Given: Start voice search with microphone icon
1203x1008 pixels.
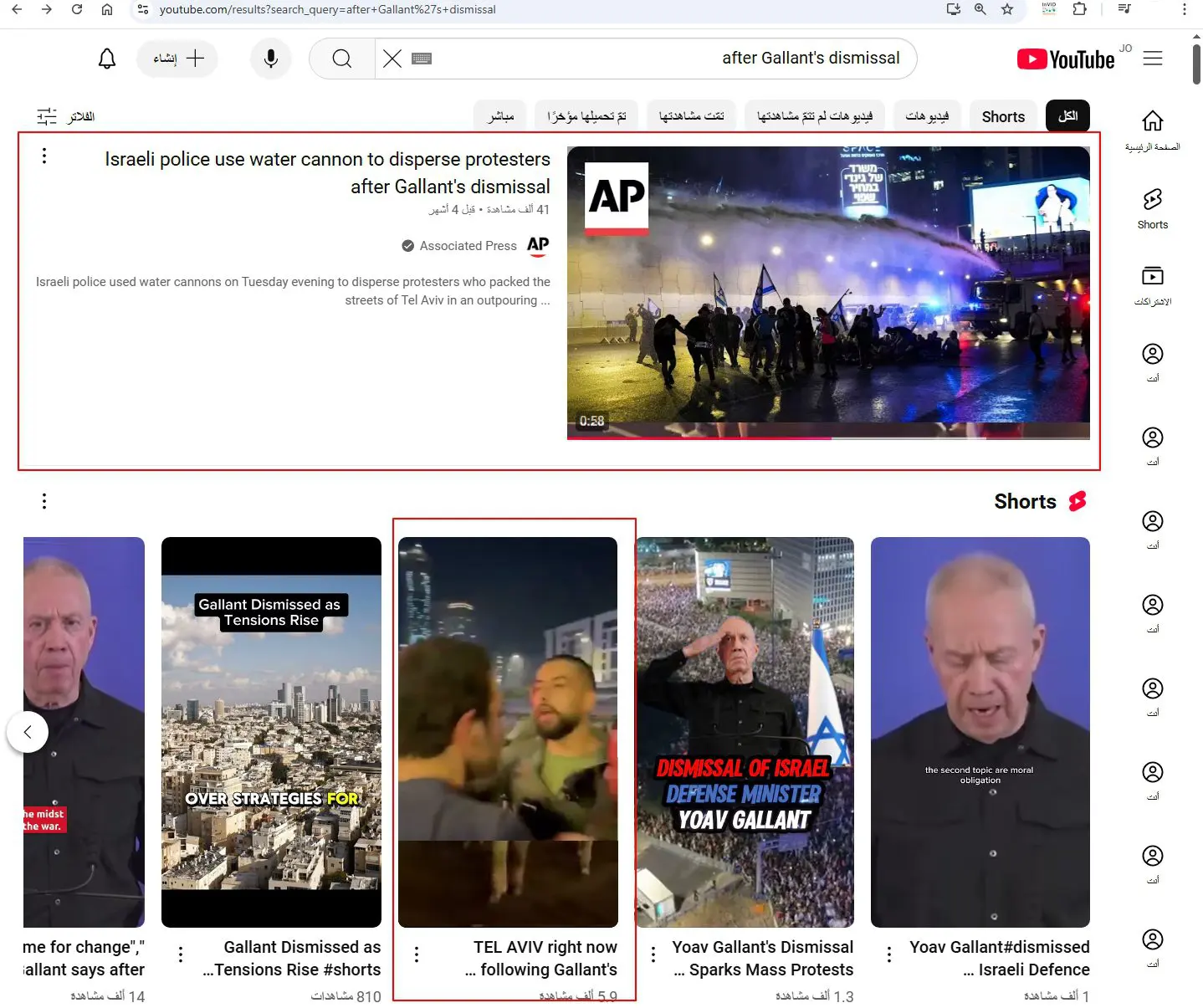Looking at the screenshot, I should click(271, 59).
